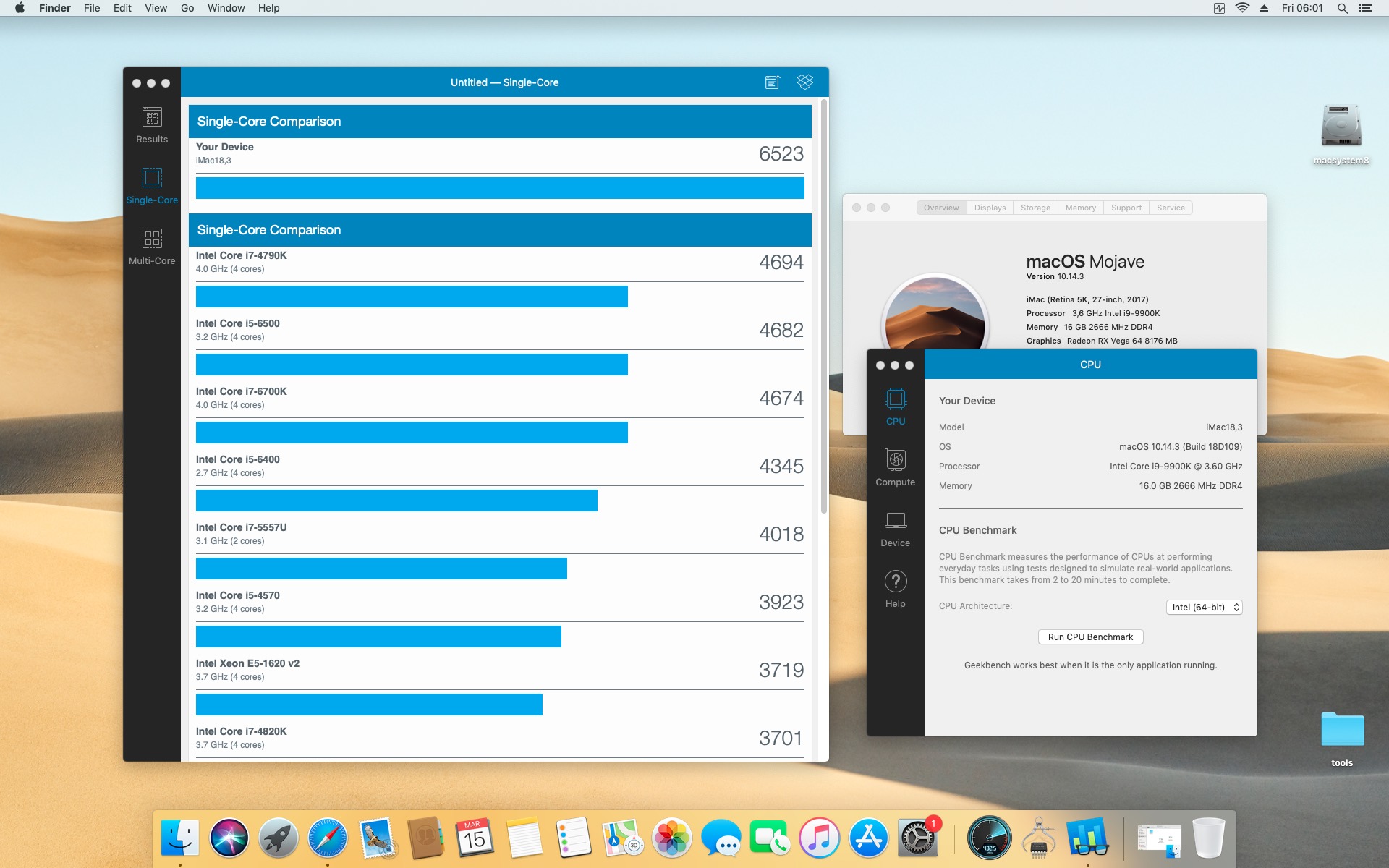
Task: Click the scrollbar in comparison list
Action: tap(823, 307)
